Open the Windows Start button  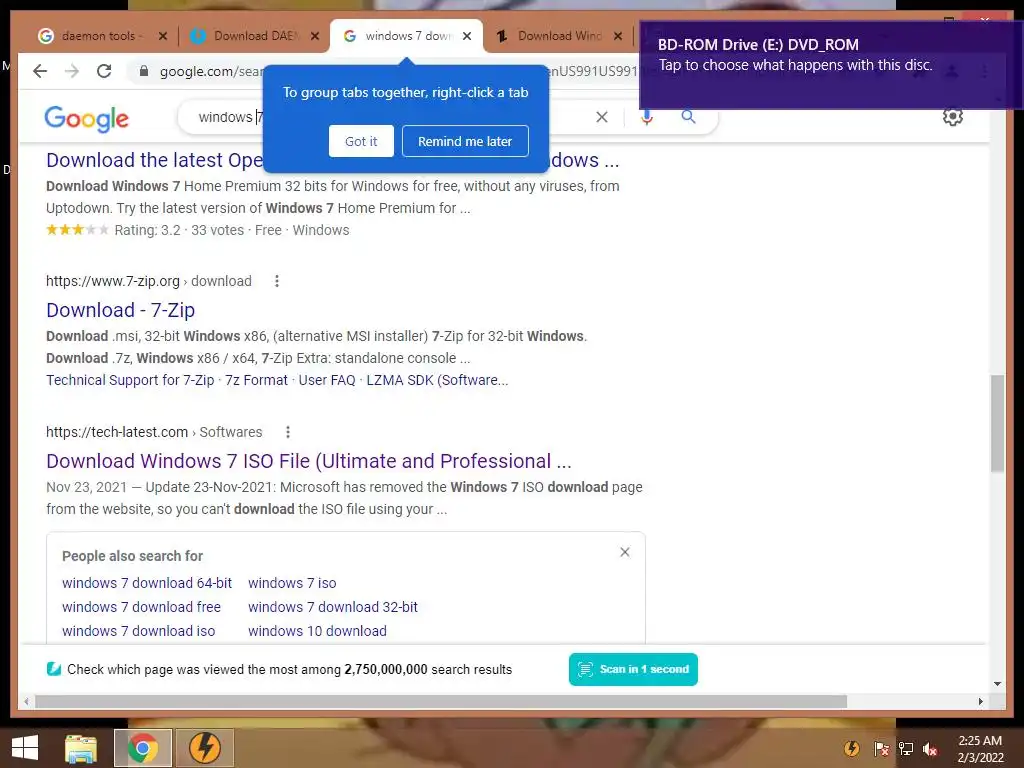25,748
